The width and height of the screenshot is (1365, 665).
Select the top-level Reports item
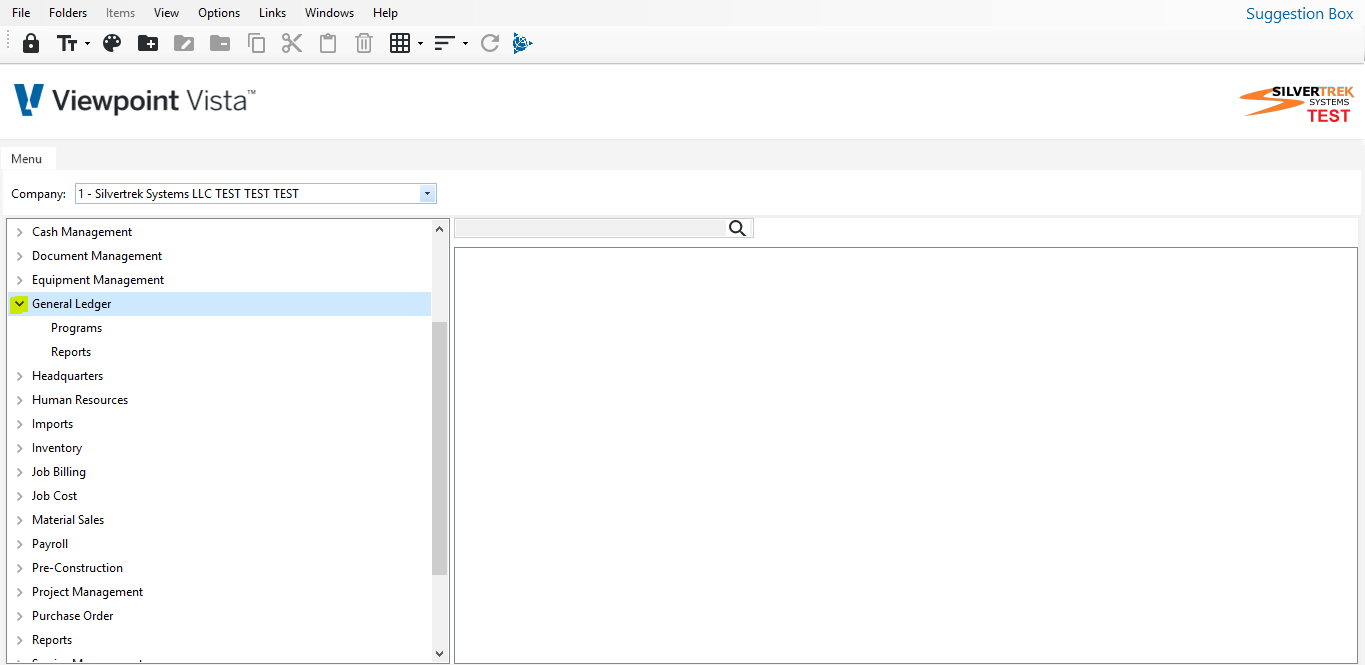pos(52,640)
